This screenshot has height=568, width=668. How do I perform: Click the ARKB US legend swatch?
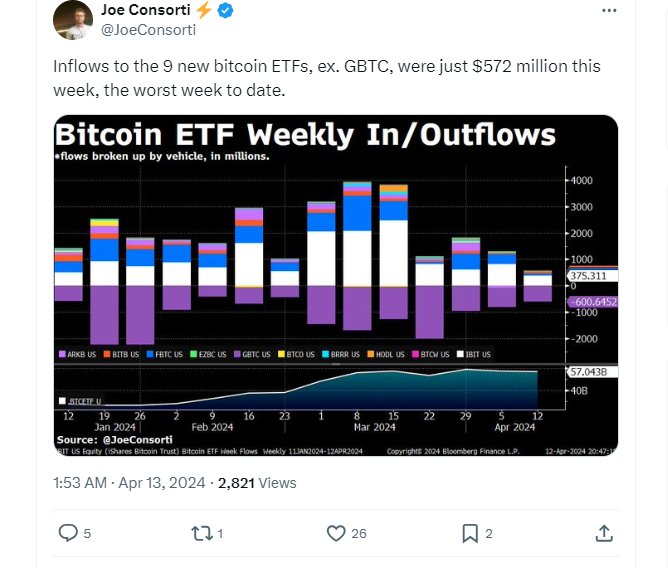[x=62, y=354]
